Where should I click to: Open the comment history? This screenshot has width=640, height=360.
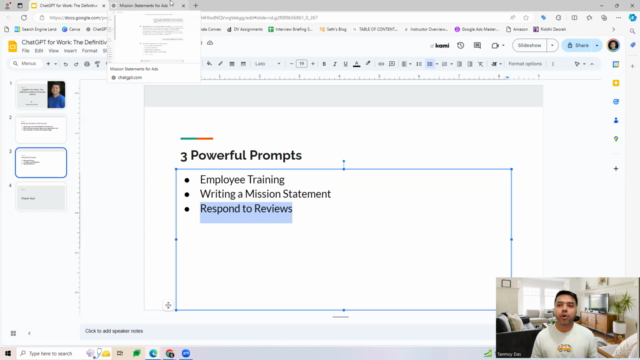477,45
